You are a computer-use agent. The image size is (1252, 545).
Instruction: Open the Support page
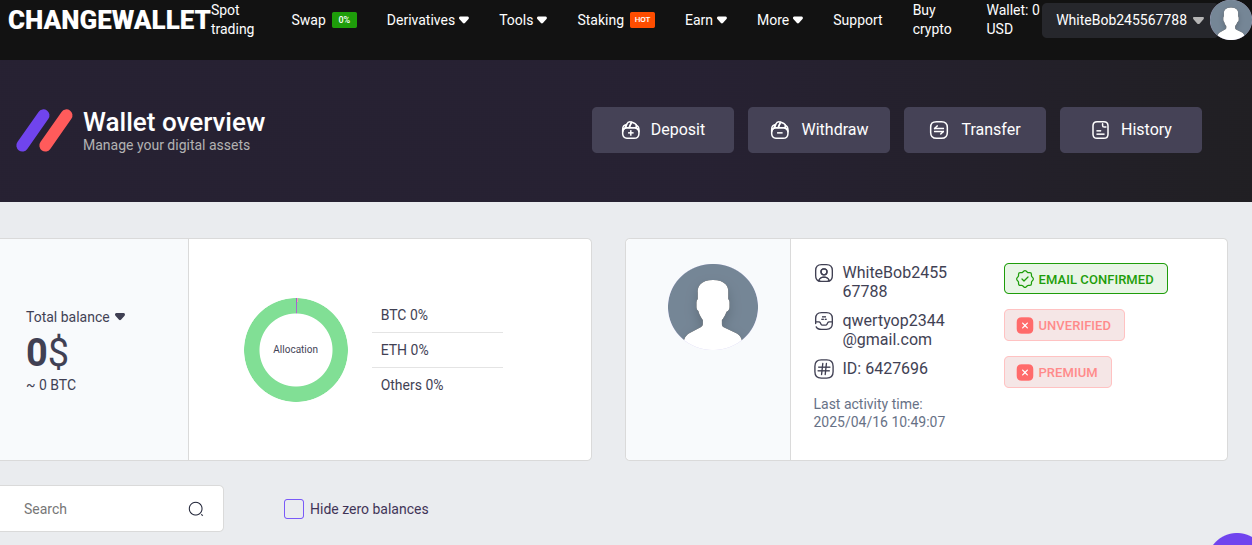(x=858, y=20)
